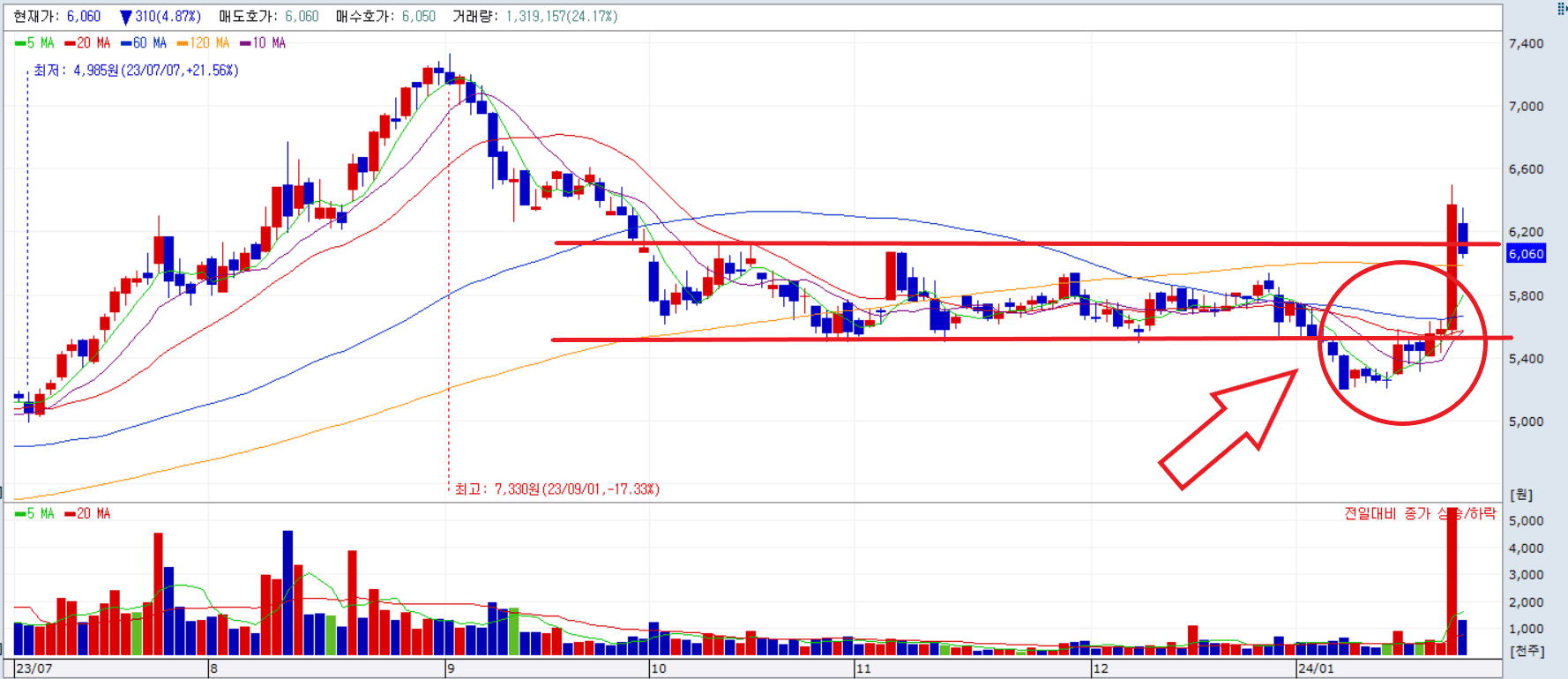The image size is (1568, 679).
Task: Click the ▼310(4.87%) price change value
Action: tap(161, 17)
